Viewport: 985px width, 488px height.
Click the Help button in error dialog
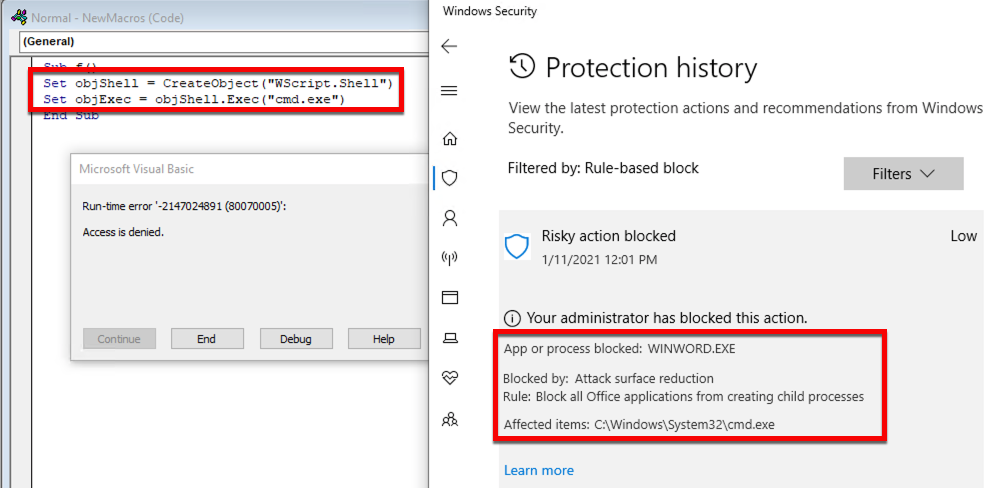pyautogui.click(x=383, y=339)
